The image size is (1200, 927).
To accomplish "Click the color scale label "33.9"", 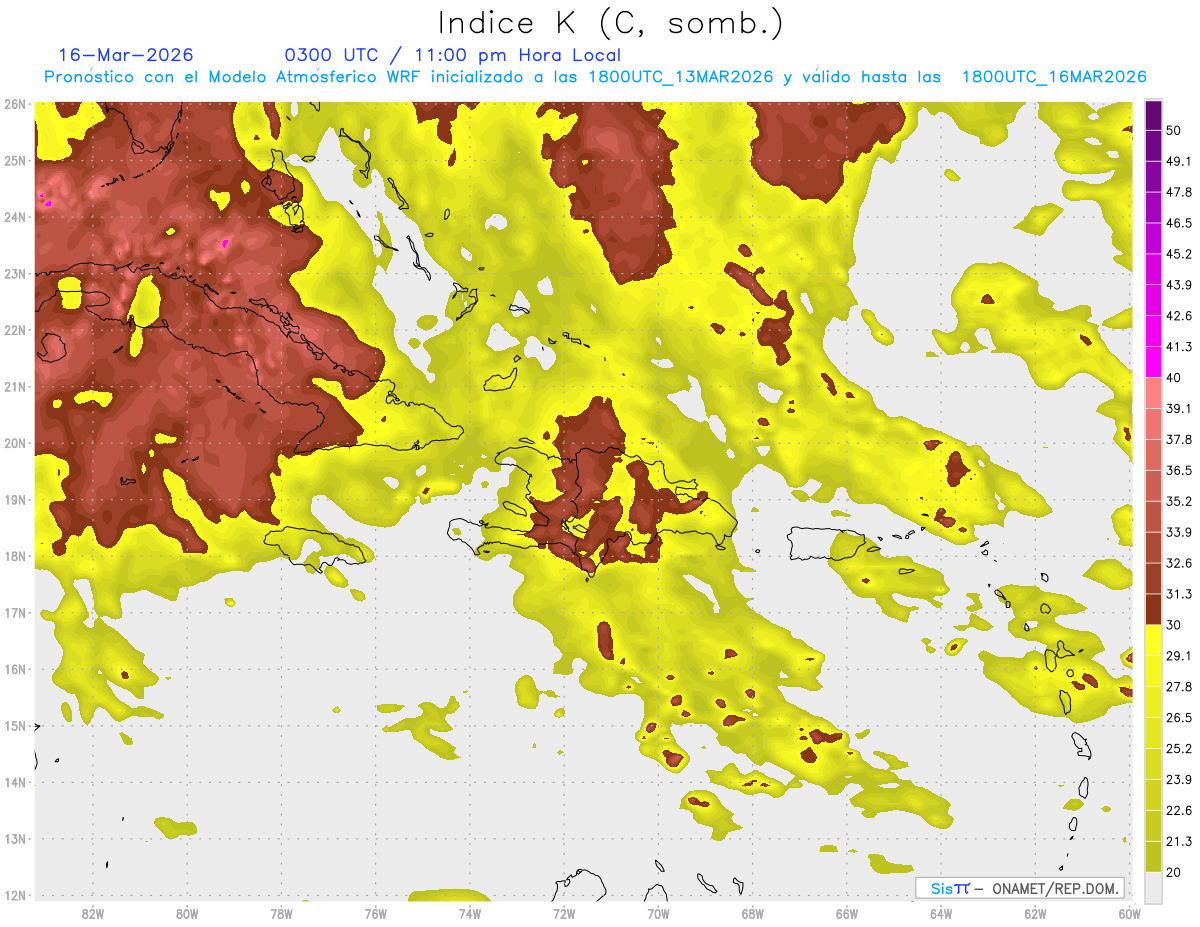I will click(x=1178, y=532).
